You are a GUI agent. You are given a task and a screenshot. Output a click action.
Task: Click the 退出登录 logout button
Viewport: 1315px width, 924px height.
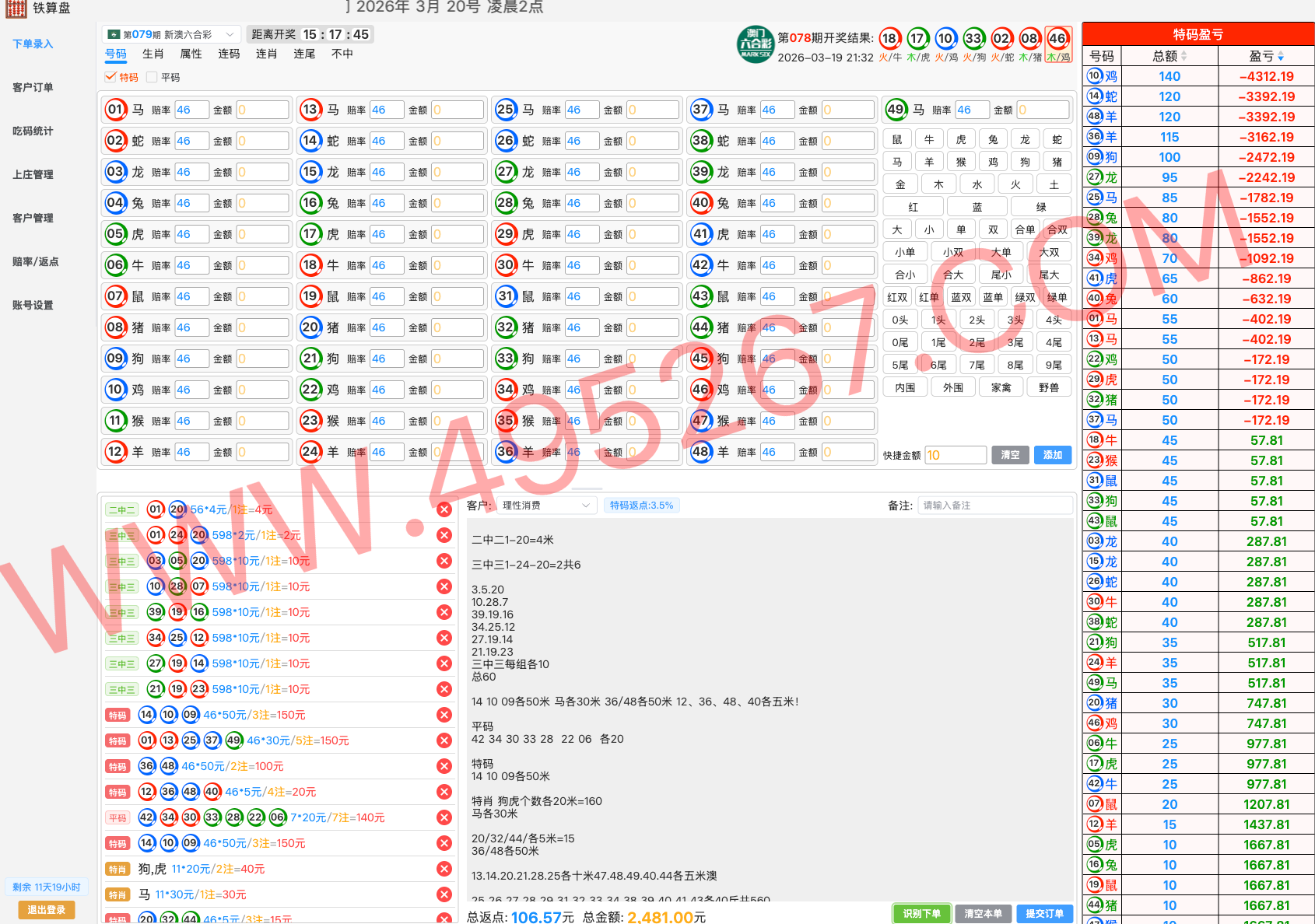(x=47, y=909)
